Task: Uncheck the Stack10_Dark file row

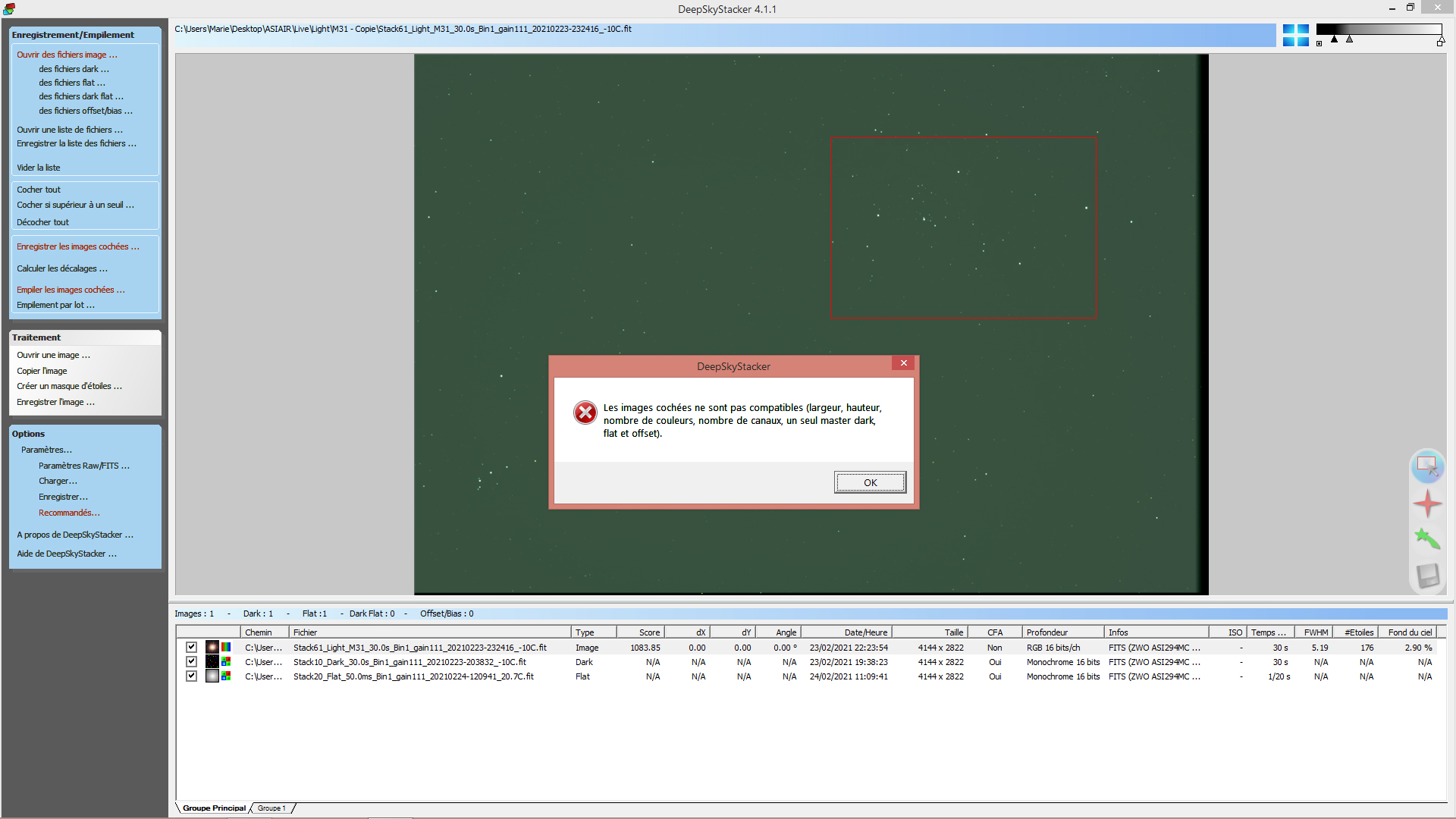Action: (191, 662)
